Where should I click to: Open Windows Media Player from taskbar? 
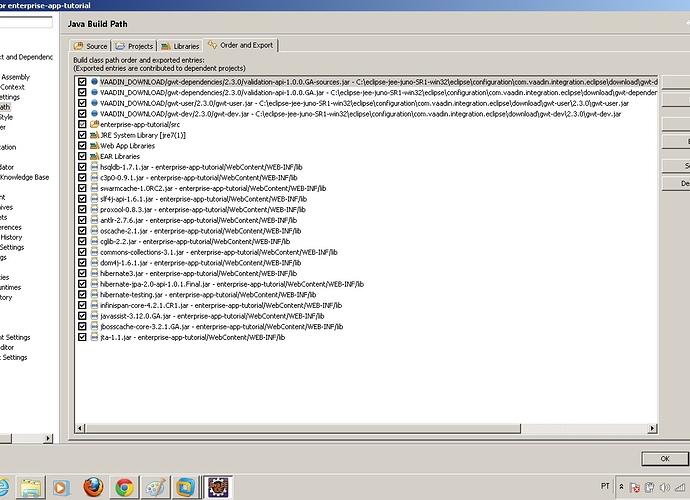(x=61, y=488)
